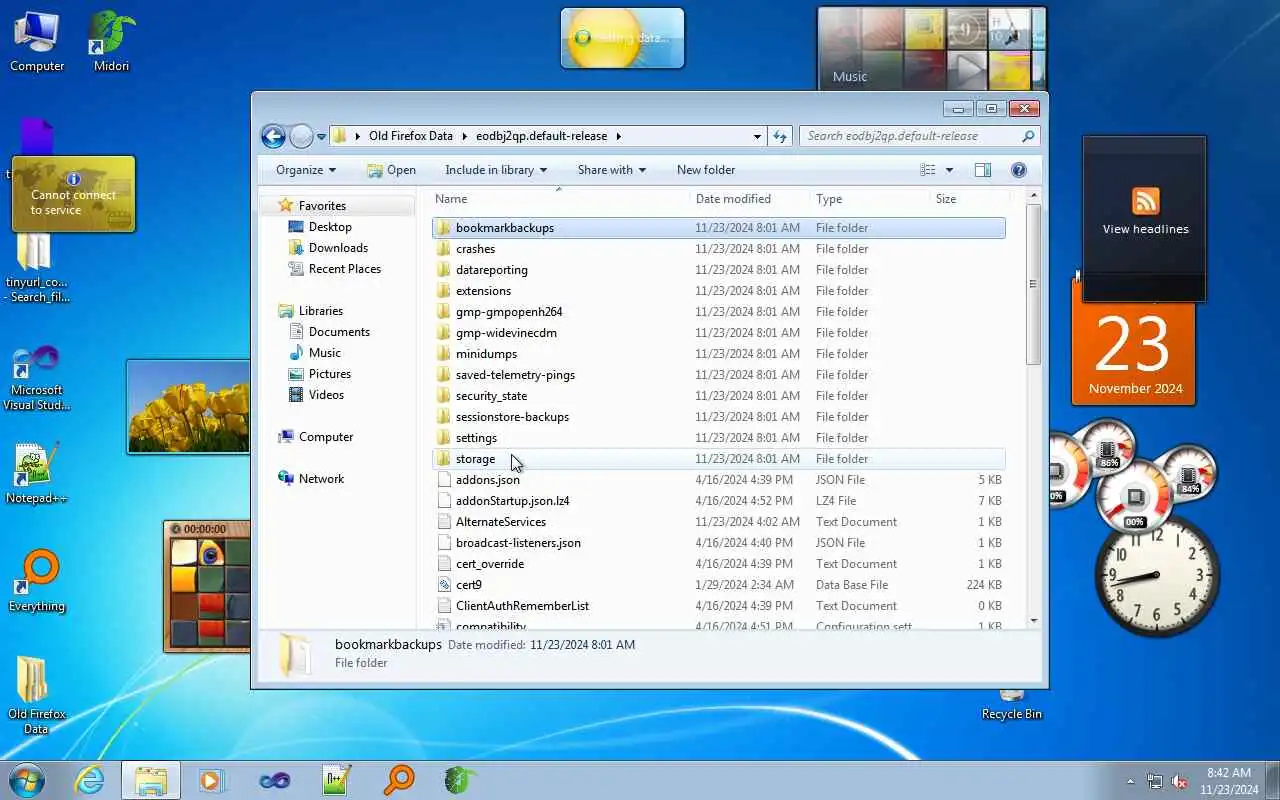
Task: Open Music library in navigation pane
Action: 324,353
